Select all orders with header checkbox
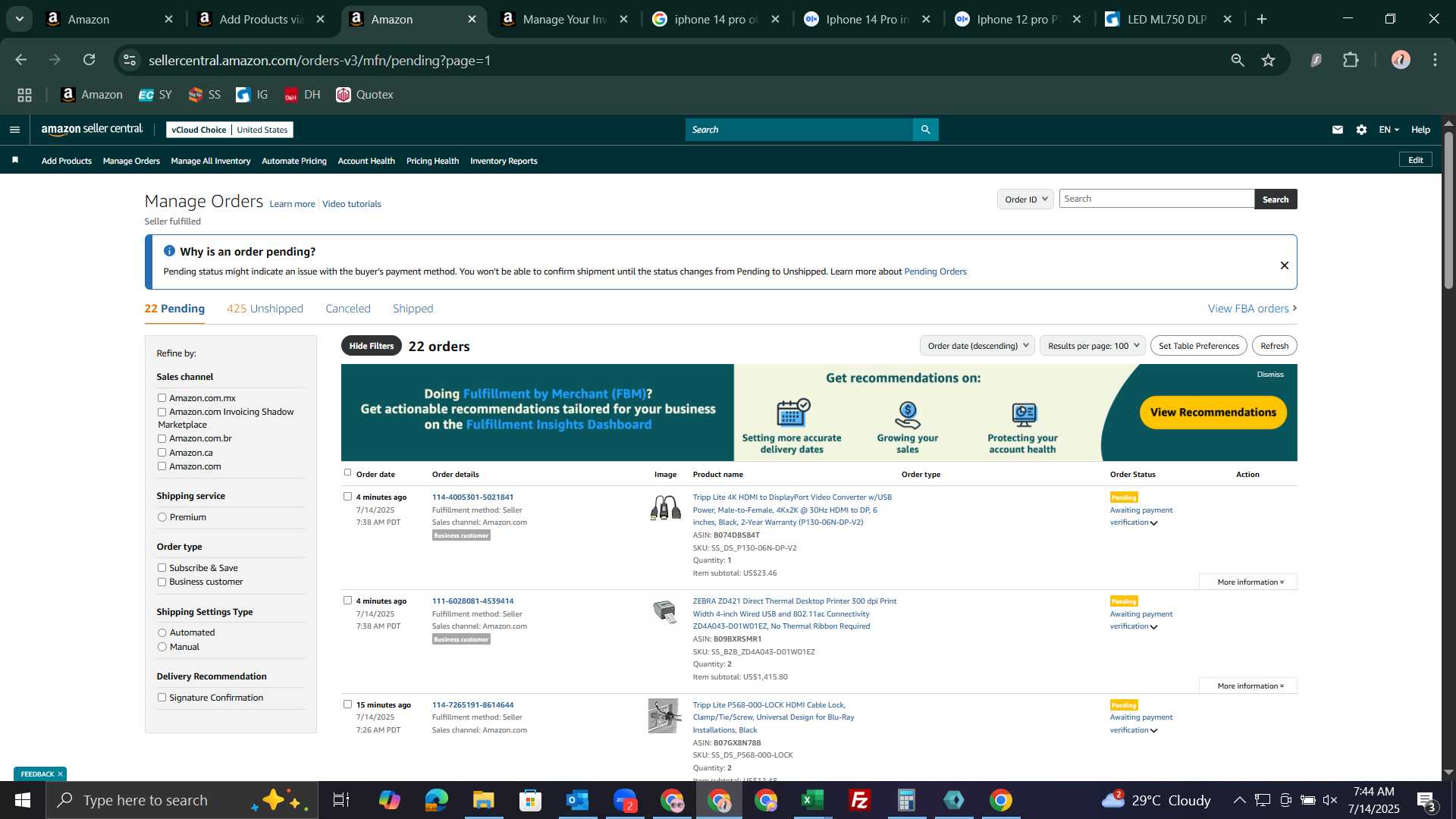1456x819 pixels. (347, 472)
